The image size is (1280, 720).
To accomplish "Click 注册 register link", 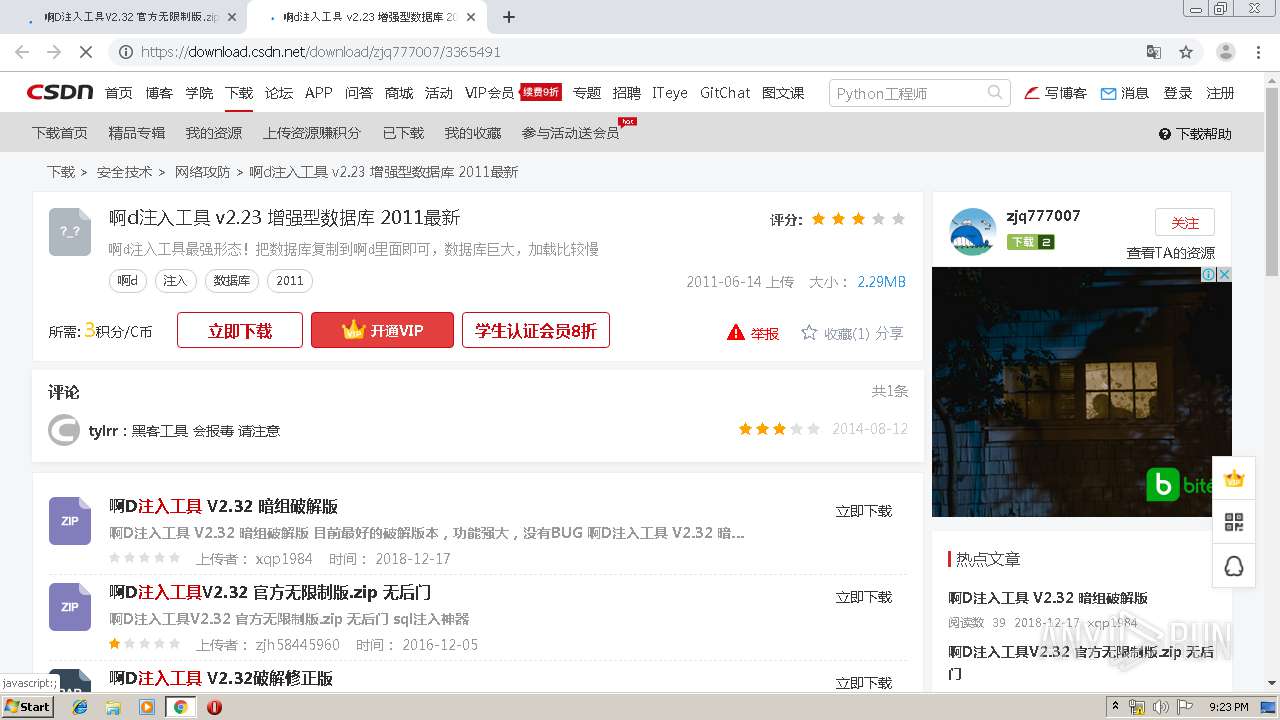I will 1220,93.
